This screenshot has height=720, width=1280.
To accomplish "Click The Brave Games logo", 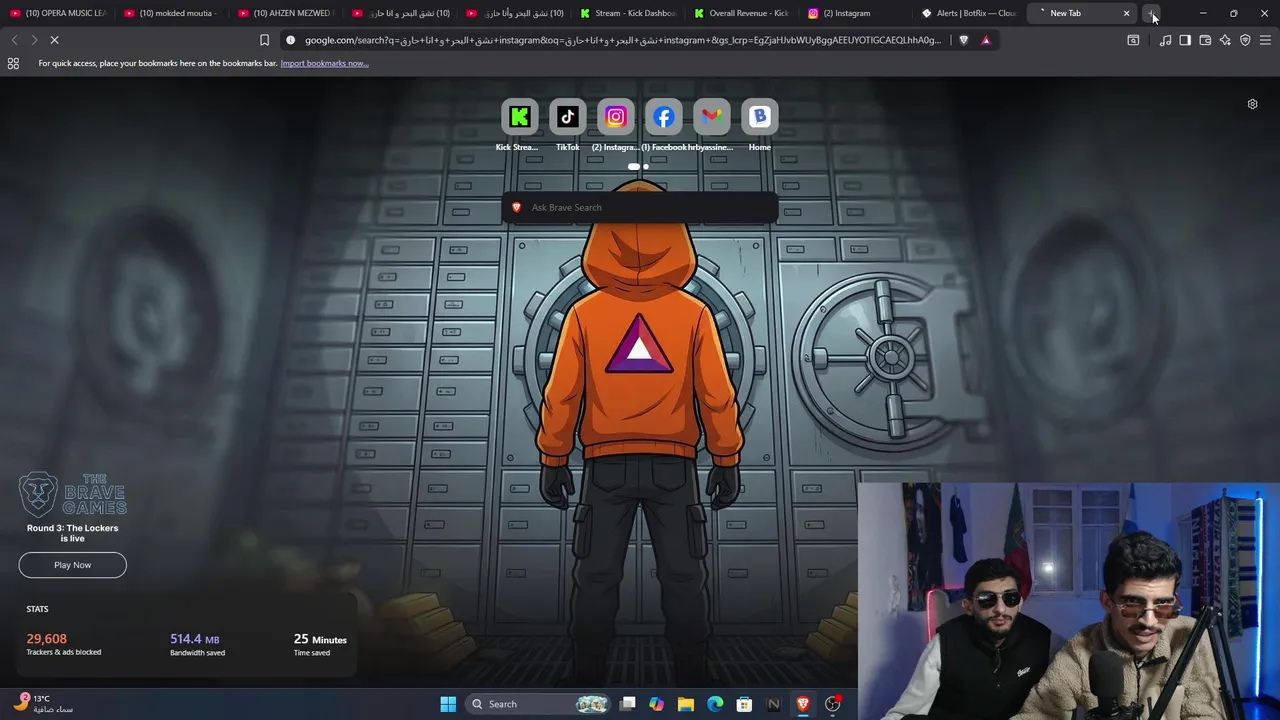I will point(72,494).
